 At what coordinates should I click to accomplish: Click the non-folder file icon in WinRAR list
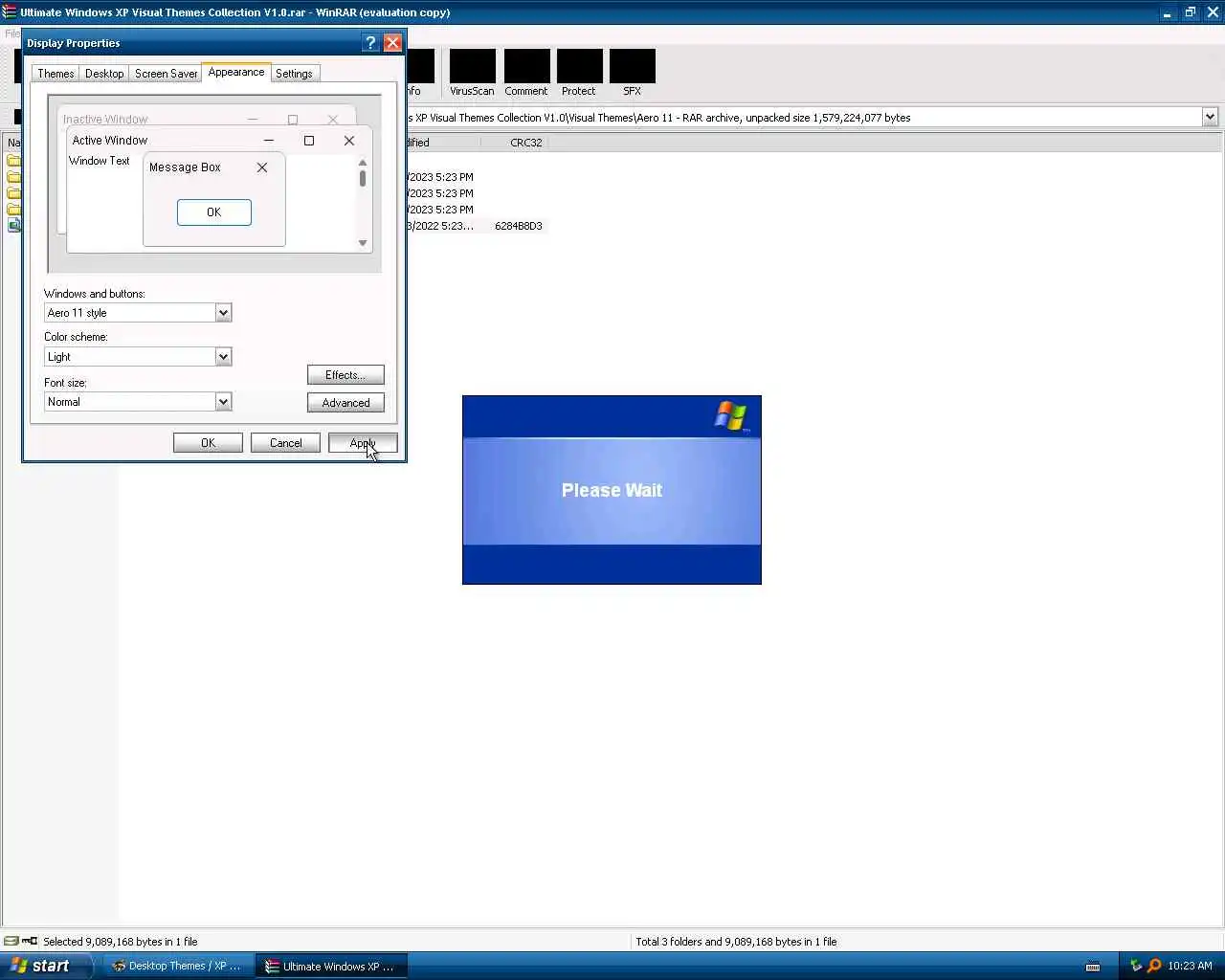tap(13, 226)
